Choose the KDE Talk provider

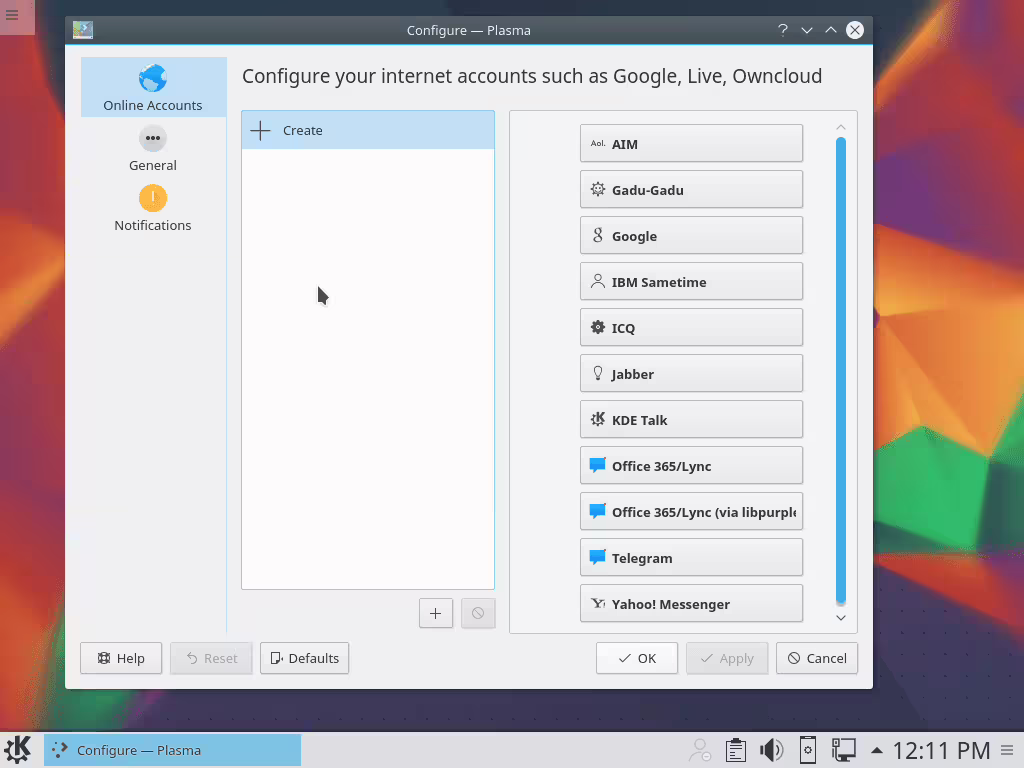point(691,419)
